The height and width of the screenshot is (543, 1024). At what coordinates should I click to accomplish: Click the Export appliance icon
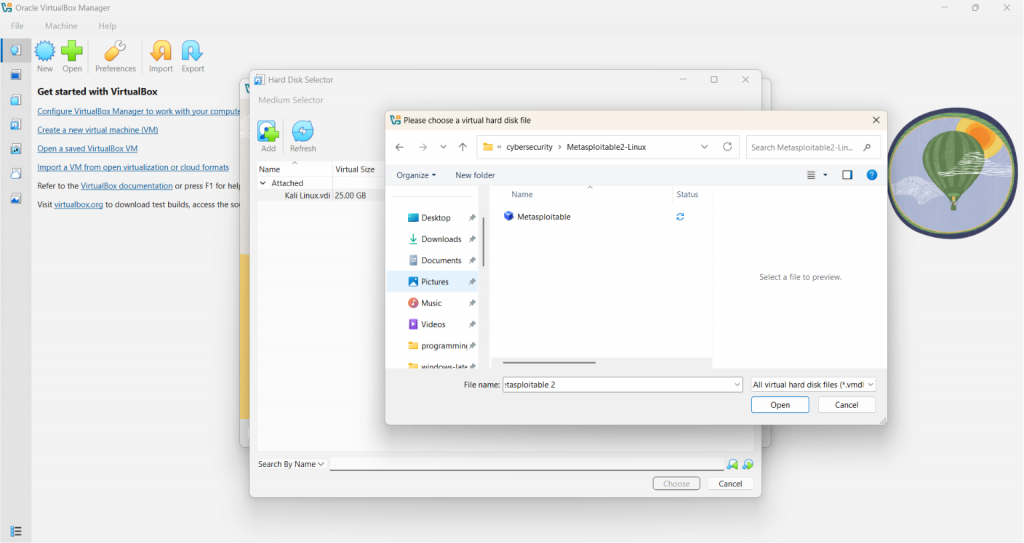tap(193, 51)
